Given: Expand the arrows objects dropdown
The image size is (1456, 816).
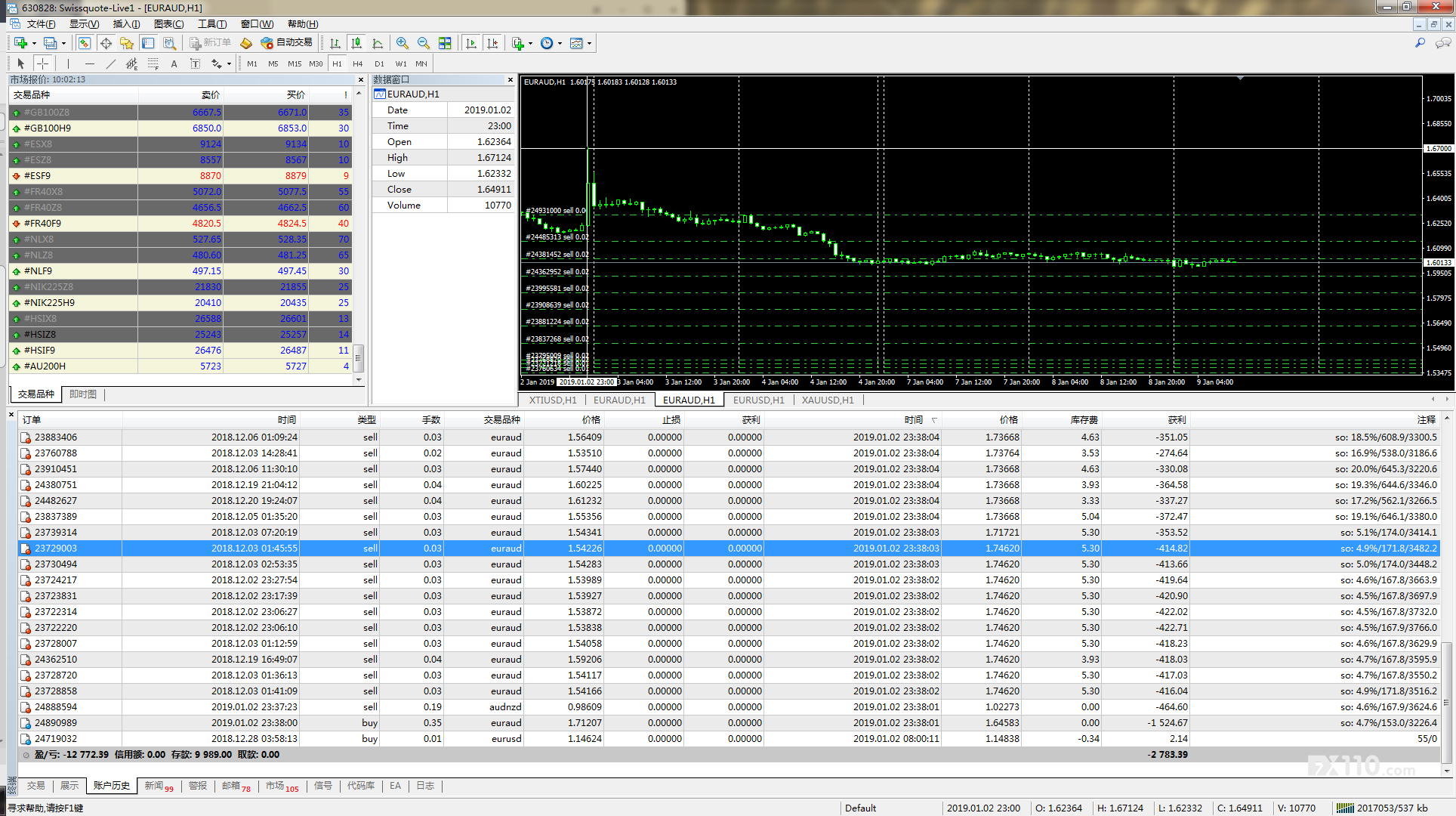Looking at the screenshot, I should pyautogui.click(x=229, y=63).
